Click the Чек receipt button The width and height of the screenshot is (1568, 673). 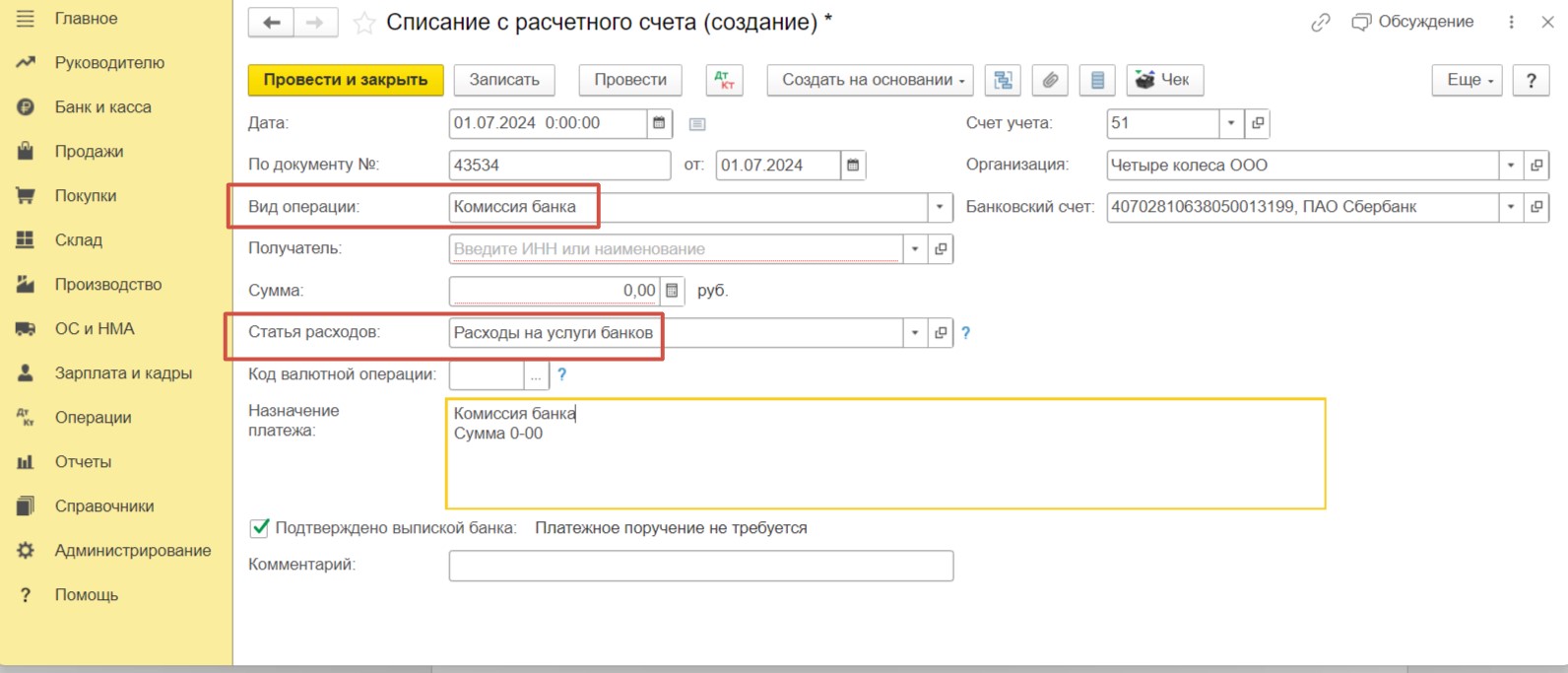pos(1163,80)
